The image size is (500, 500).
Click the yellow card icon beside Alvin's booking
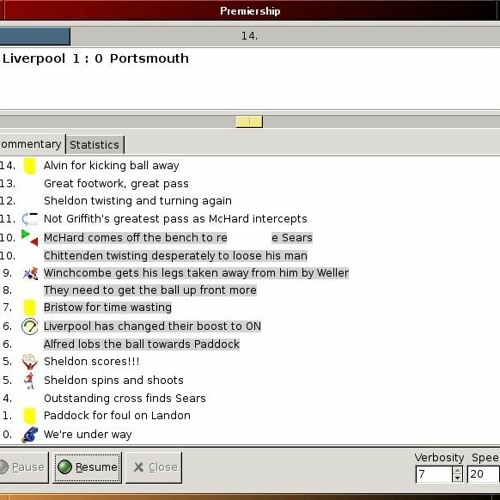(29, 166)
